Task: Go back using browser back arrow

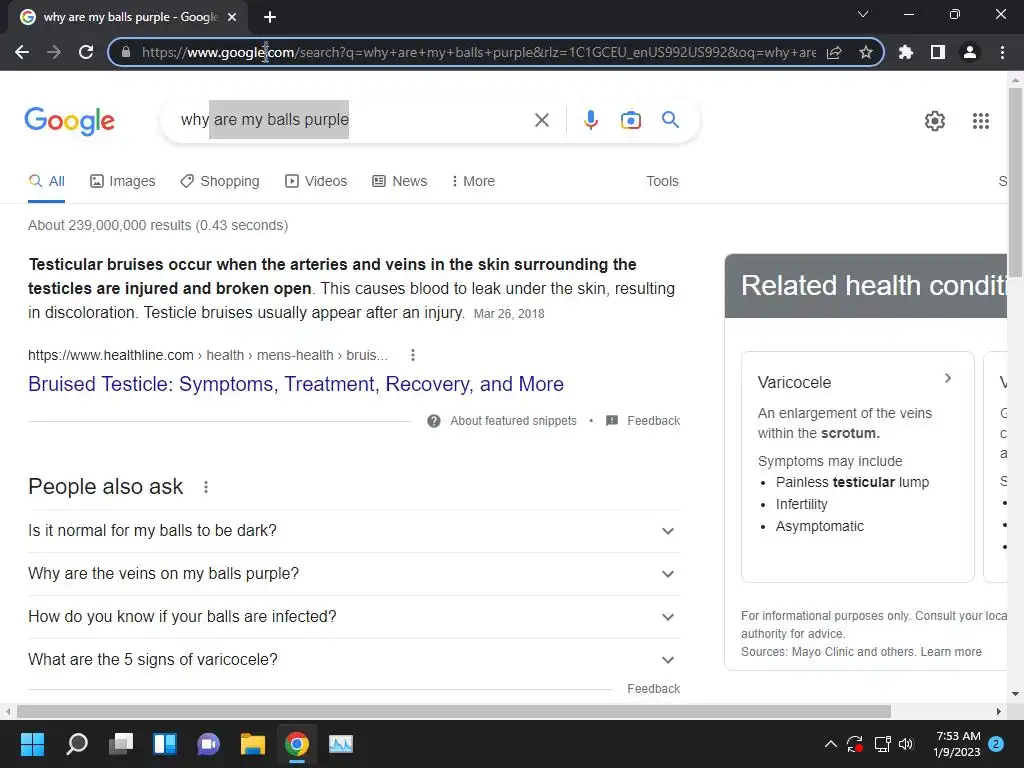Action: point(22,52)
